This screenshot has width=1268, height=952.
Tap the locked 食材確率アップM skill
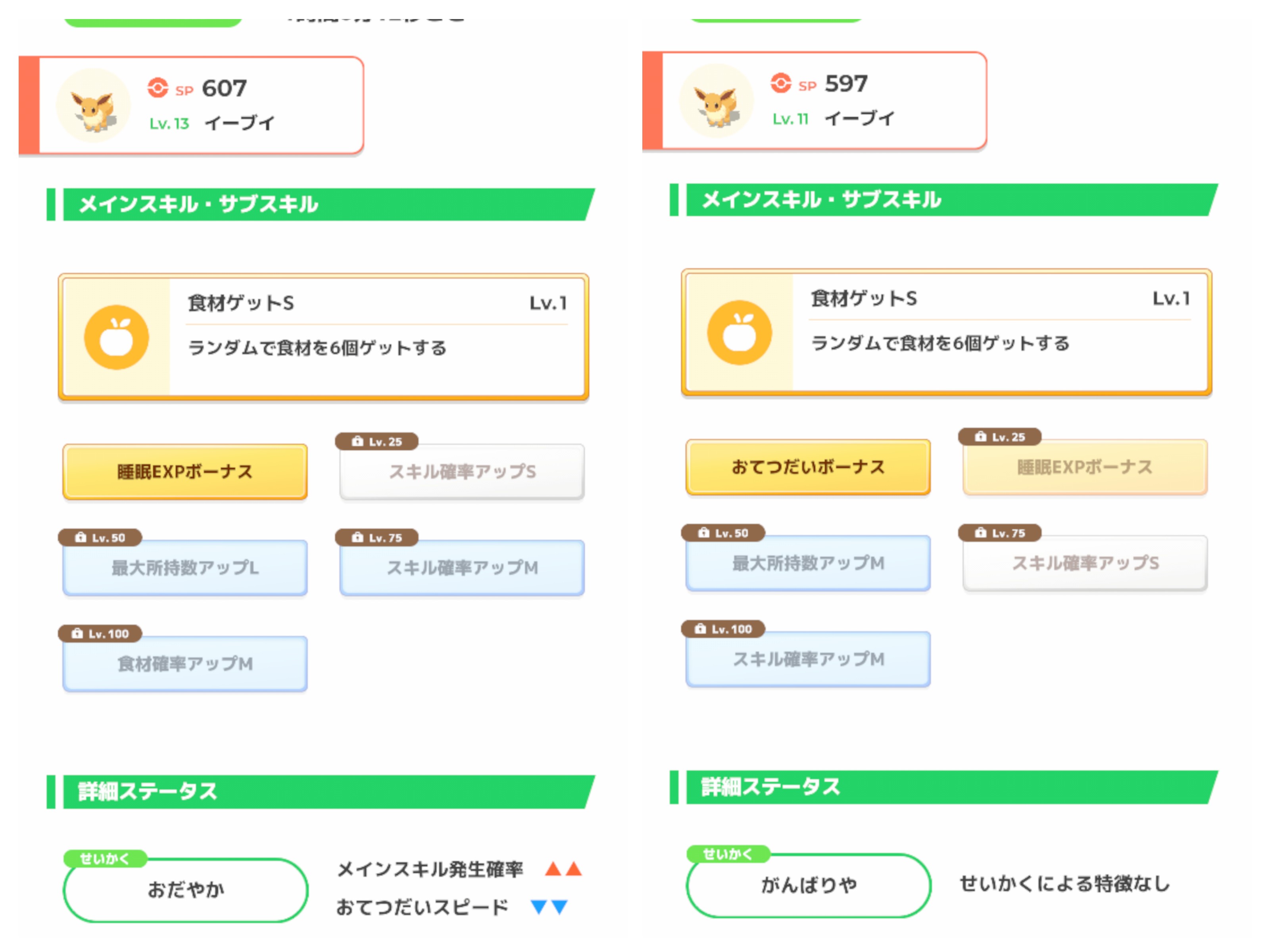click(x=185, y=664)
